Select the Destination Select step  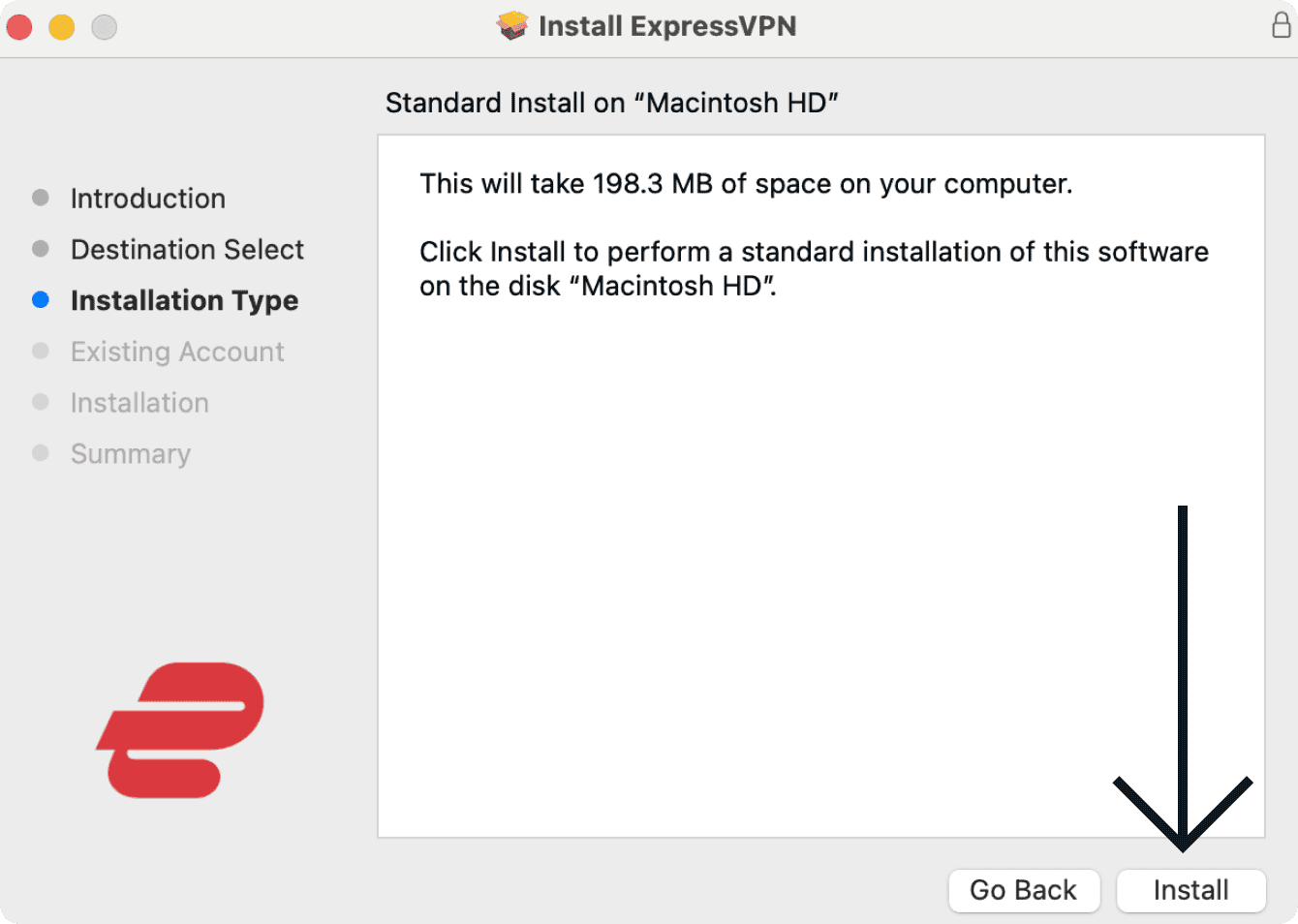pyautogui.click(x=187, y=250)
